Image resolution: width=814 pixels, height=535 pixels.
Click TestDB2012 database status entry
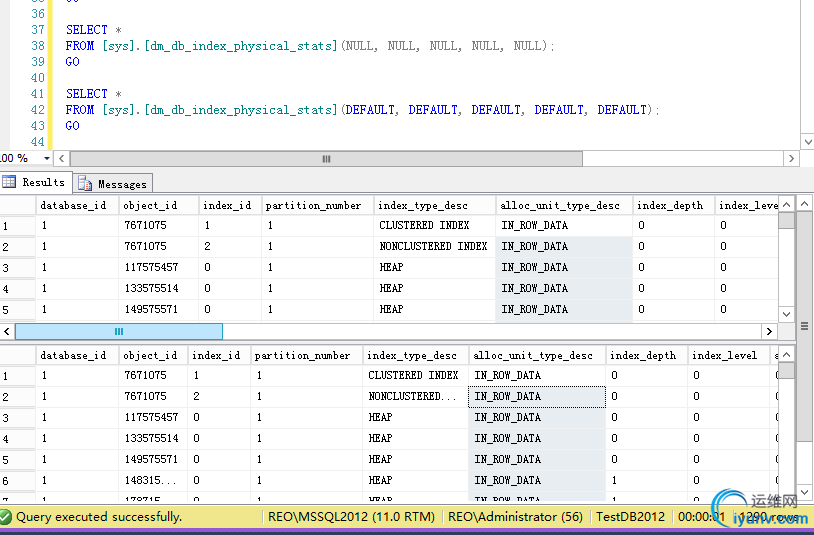tap(630, 517)
